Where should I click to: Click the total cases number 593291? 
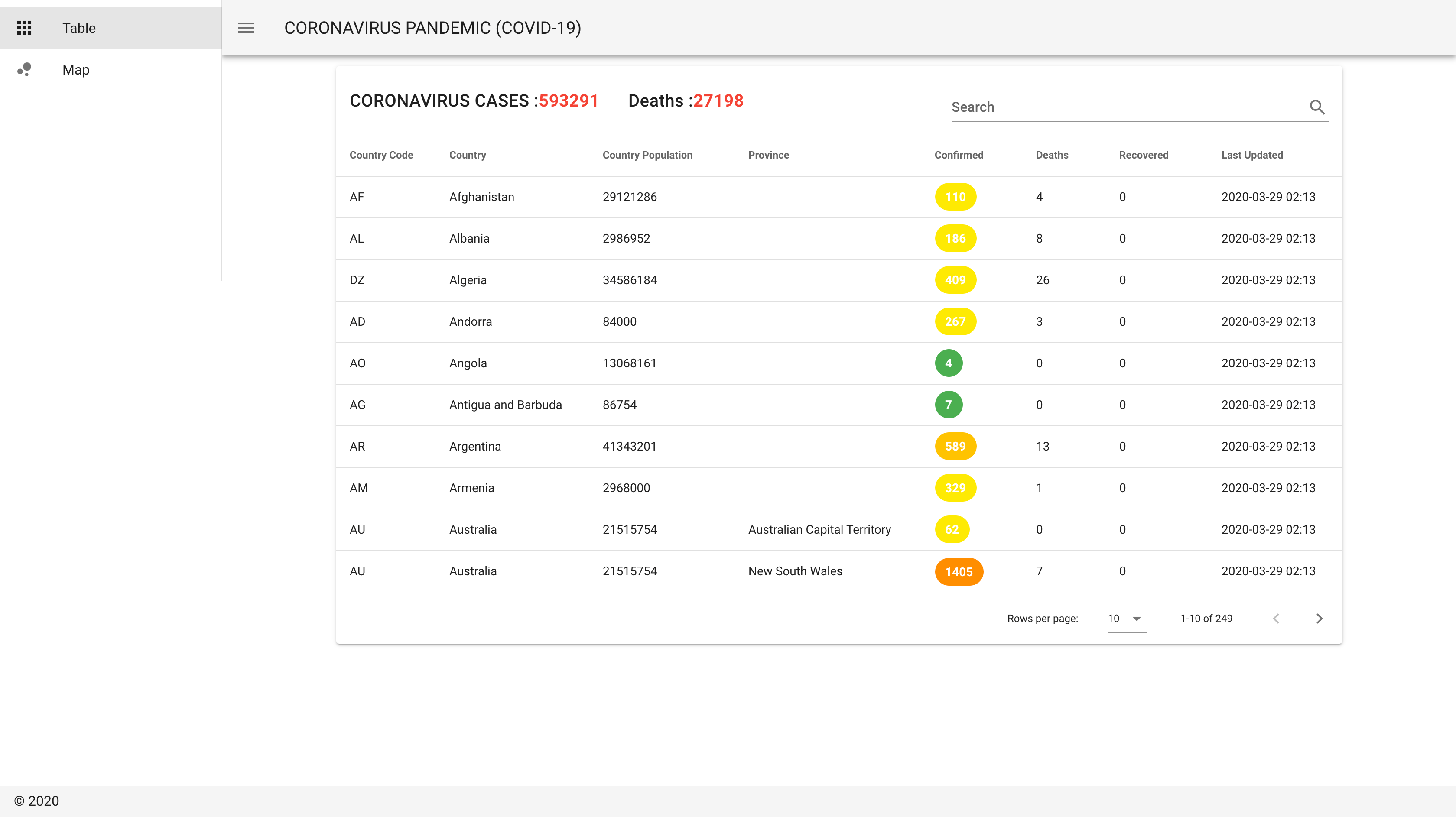tap(568, 101)
